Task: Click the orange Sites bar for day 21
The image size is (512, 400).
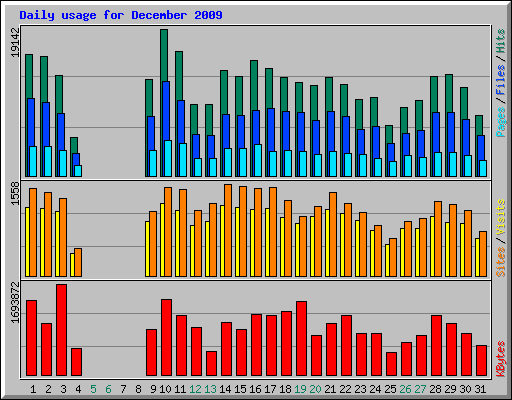Action: (333, 234)
